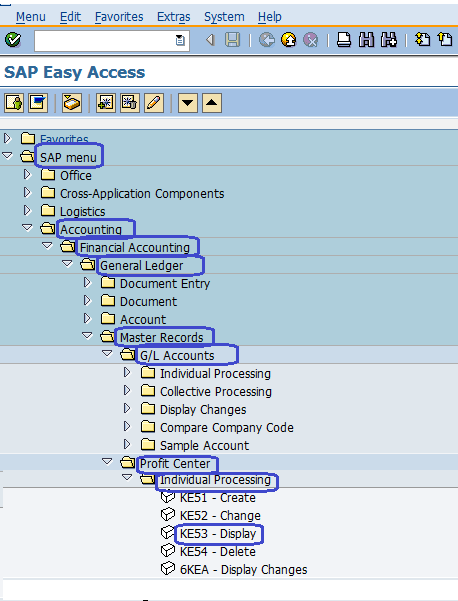
Task: Click the red Cancel icon
Action: pyautogui.click(x=311, y=40)
